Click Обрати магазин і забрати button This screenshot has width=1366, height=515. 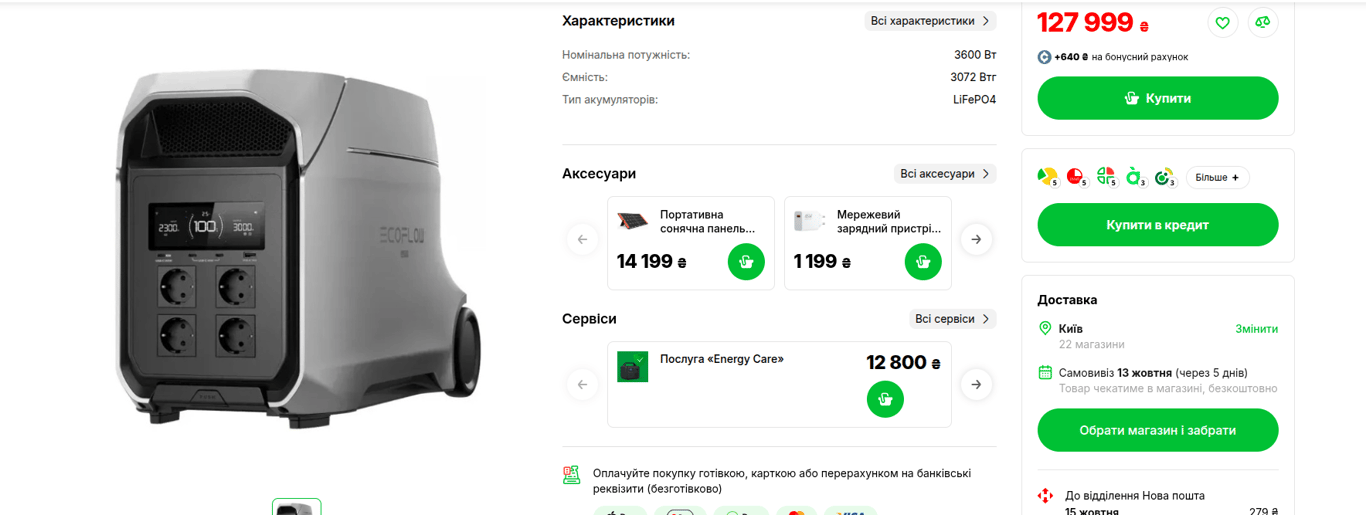pos(1158,430)
